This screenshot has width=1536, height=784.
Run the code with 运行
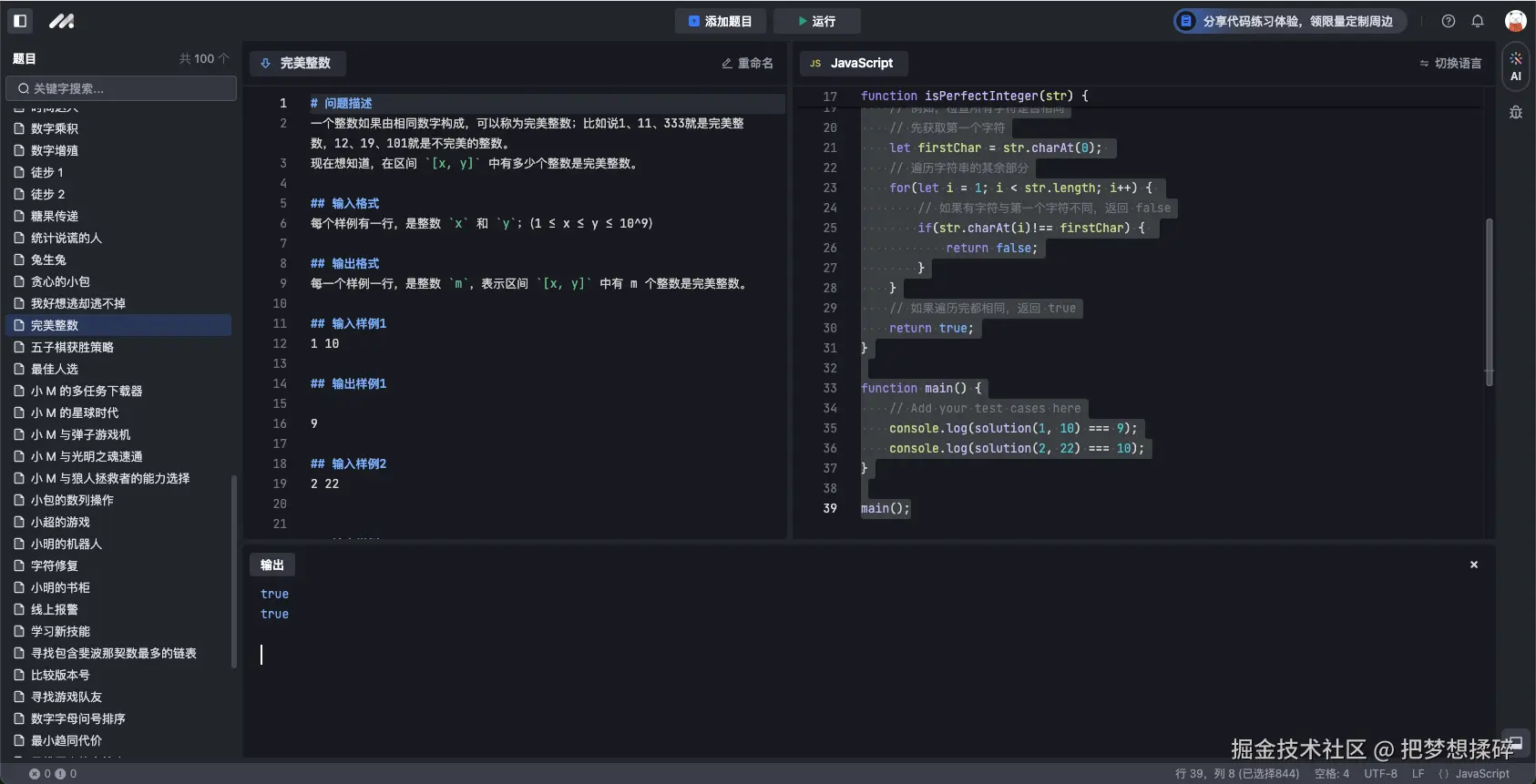816,21
